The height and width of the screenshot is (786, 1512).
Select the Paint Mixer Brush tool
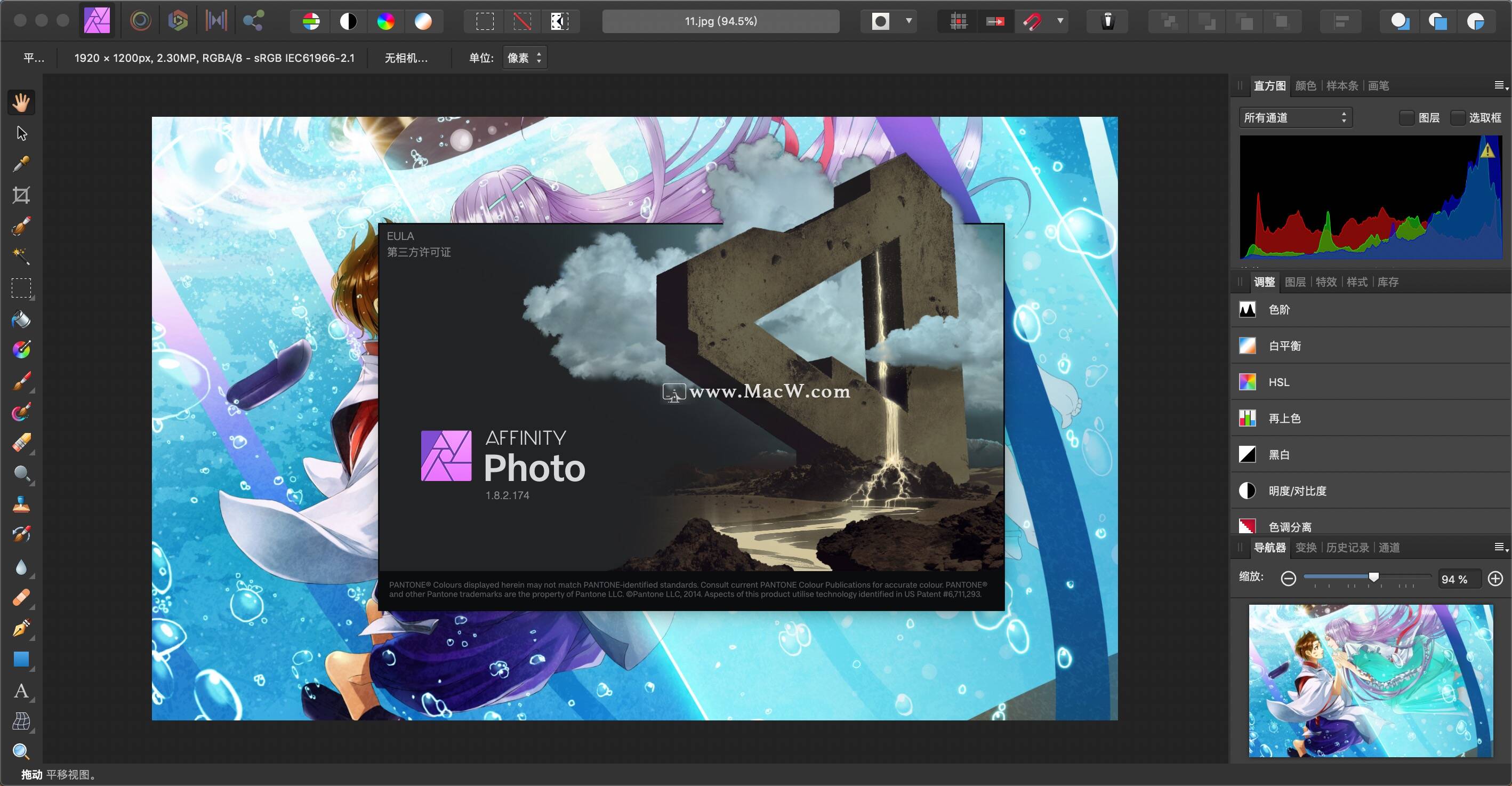click(x=21, y=412)
